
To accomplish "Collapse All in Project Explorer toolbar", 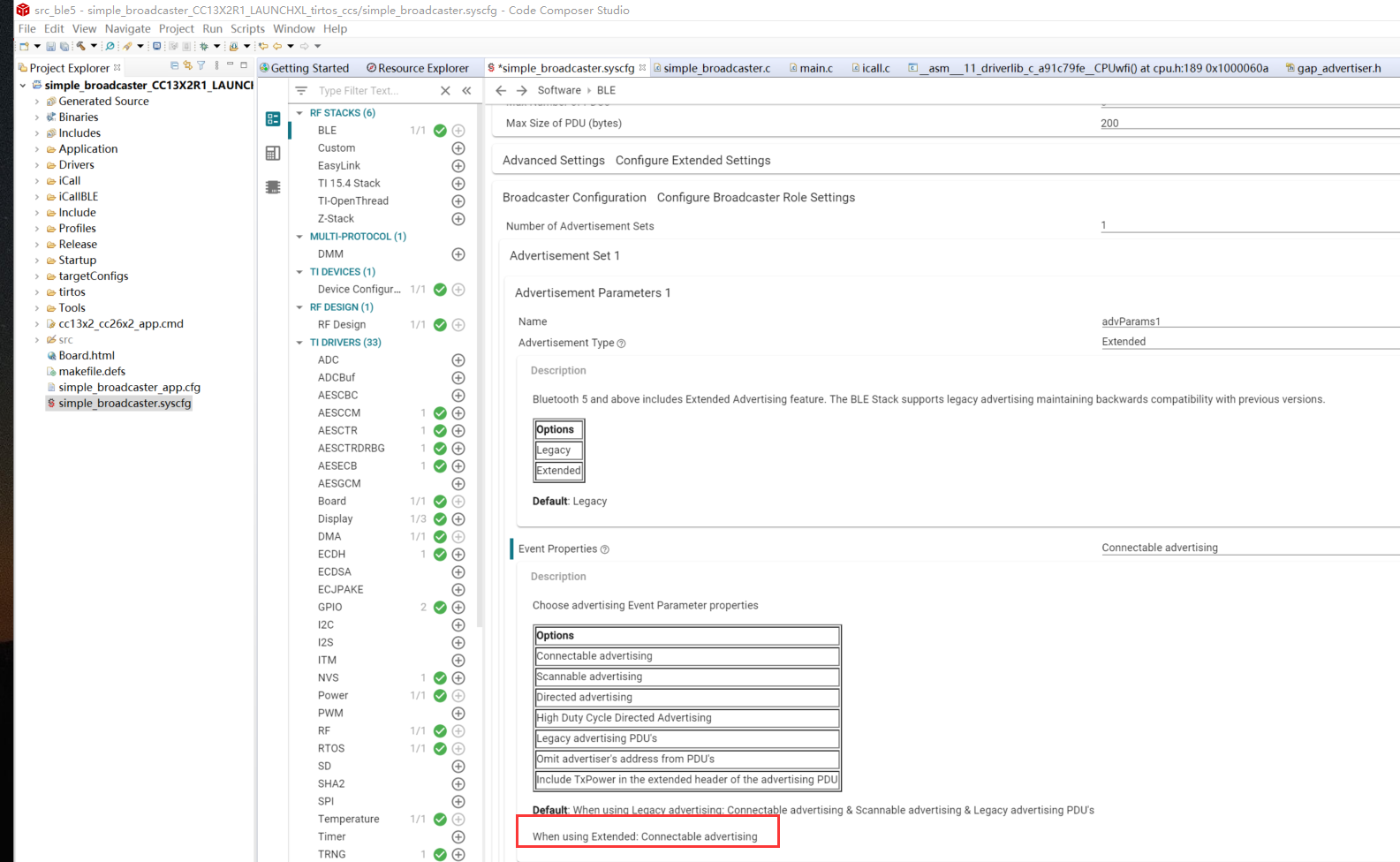I will pyautogui.click(x=174, y=65).
